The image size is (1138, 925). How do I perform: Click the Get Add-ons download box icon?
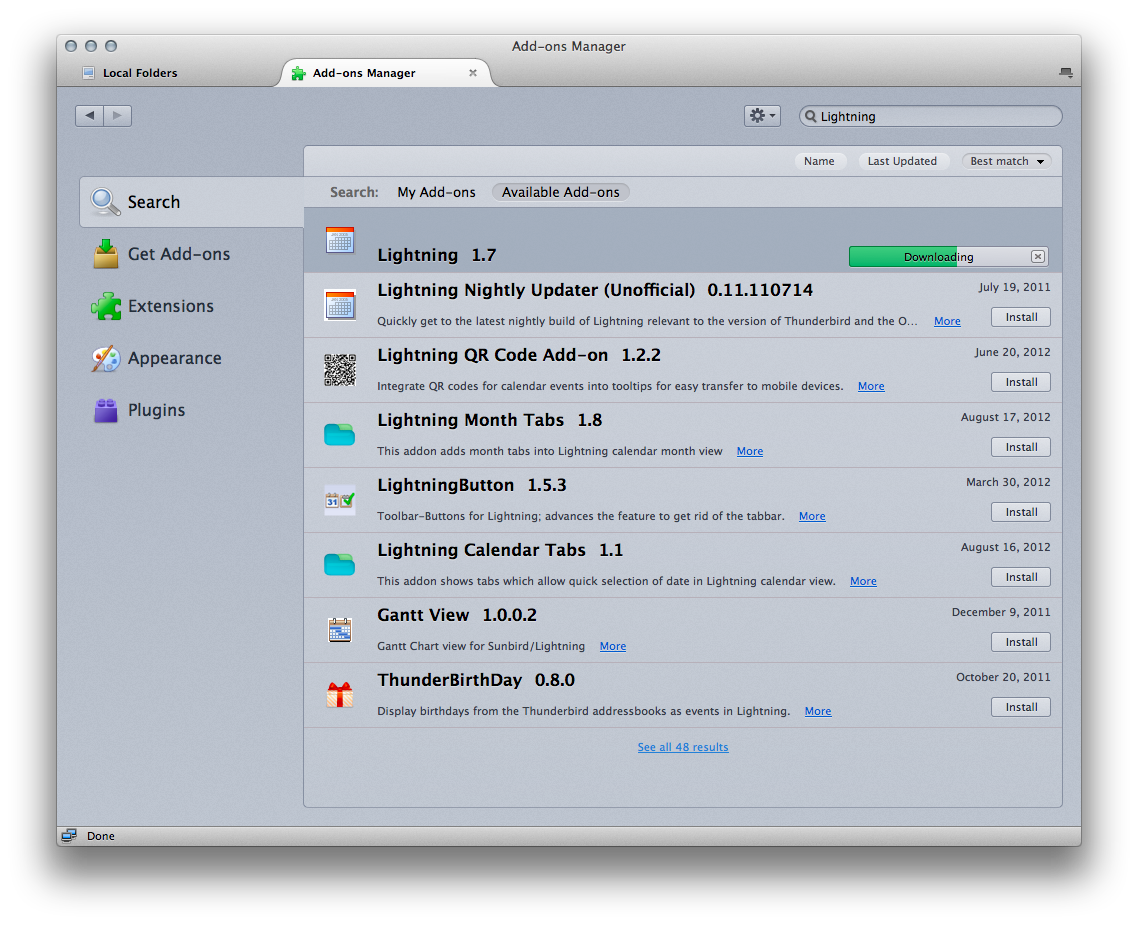[x=106, y=254]
